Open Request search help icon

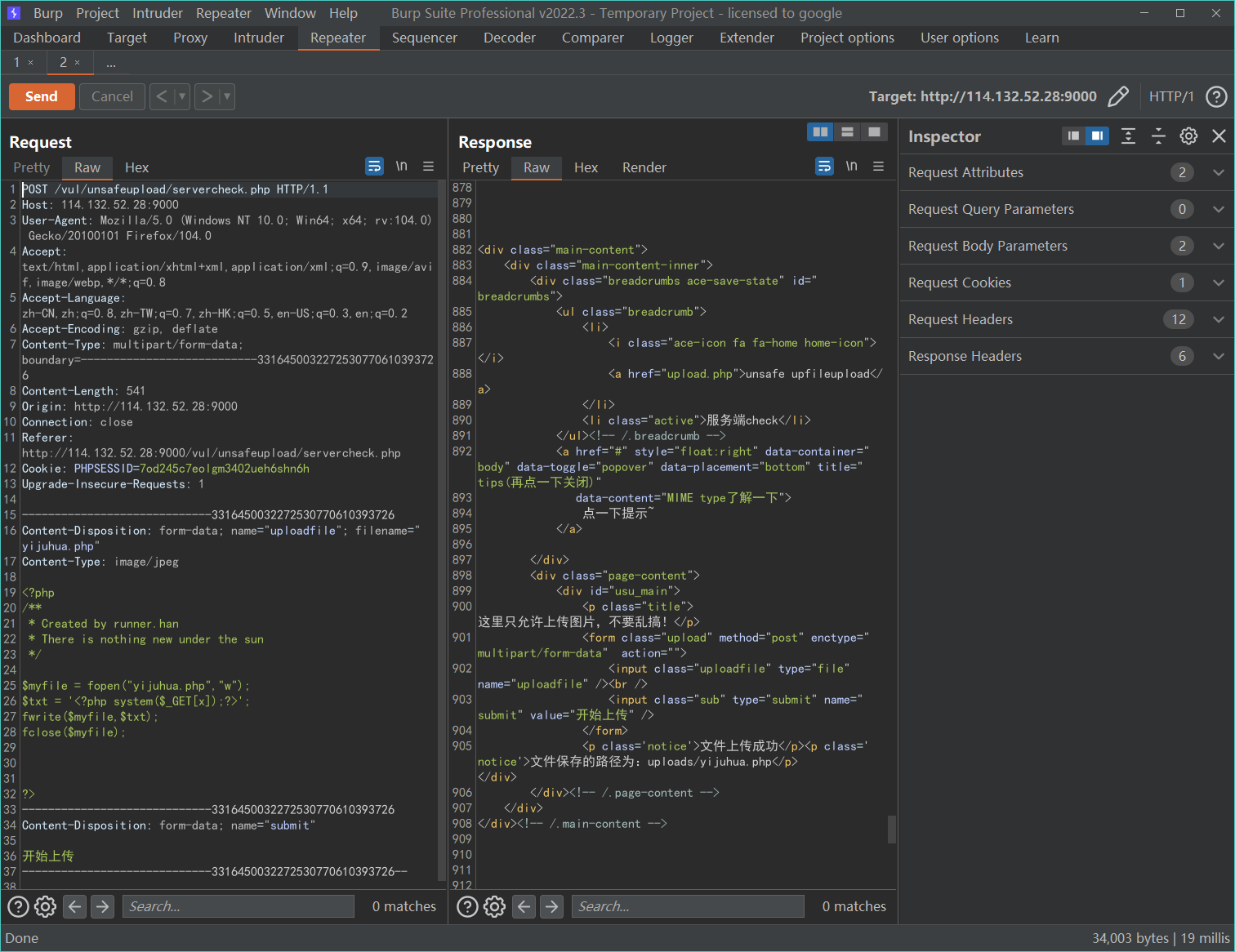[18, 906]
